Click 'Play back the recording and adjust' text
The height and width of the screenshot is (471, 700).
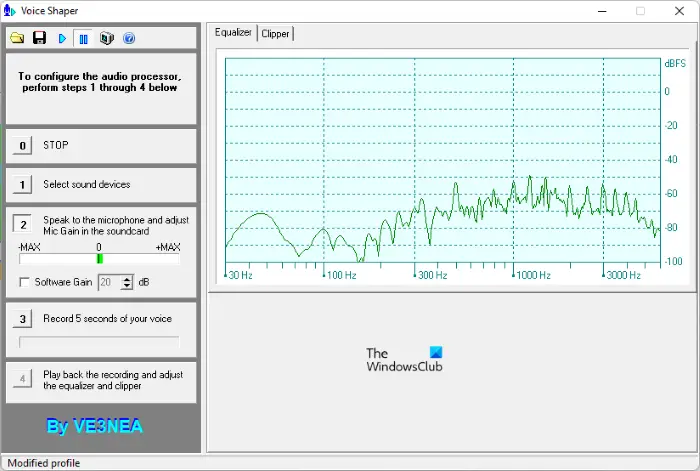(x=113, y=375)
